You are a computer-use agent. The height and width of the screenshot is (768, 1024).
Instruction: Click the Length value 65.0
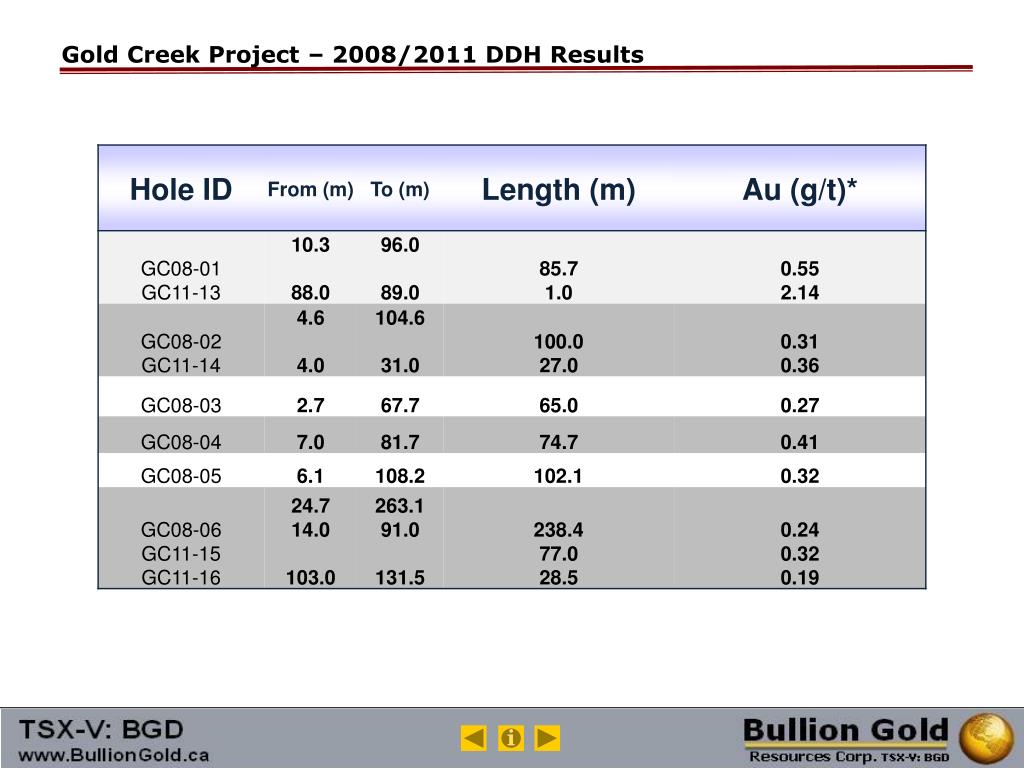(558, 406)
